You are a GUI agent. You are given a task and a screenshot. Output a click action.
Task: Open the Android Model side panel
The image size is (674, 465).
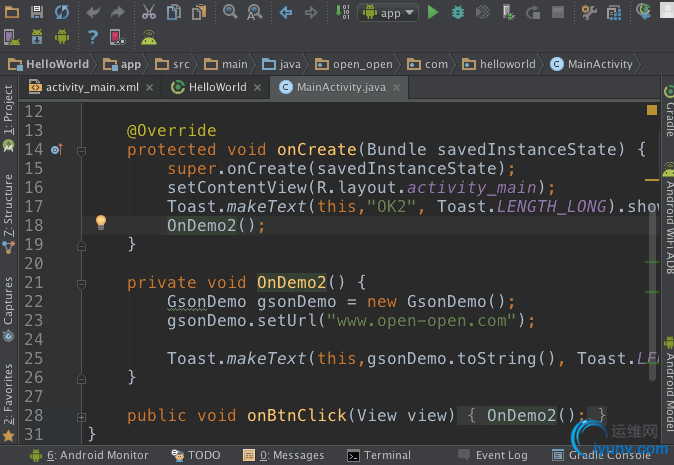click(x=668, y=384)
